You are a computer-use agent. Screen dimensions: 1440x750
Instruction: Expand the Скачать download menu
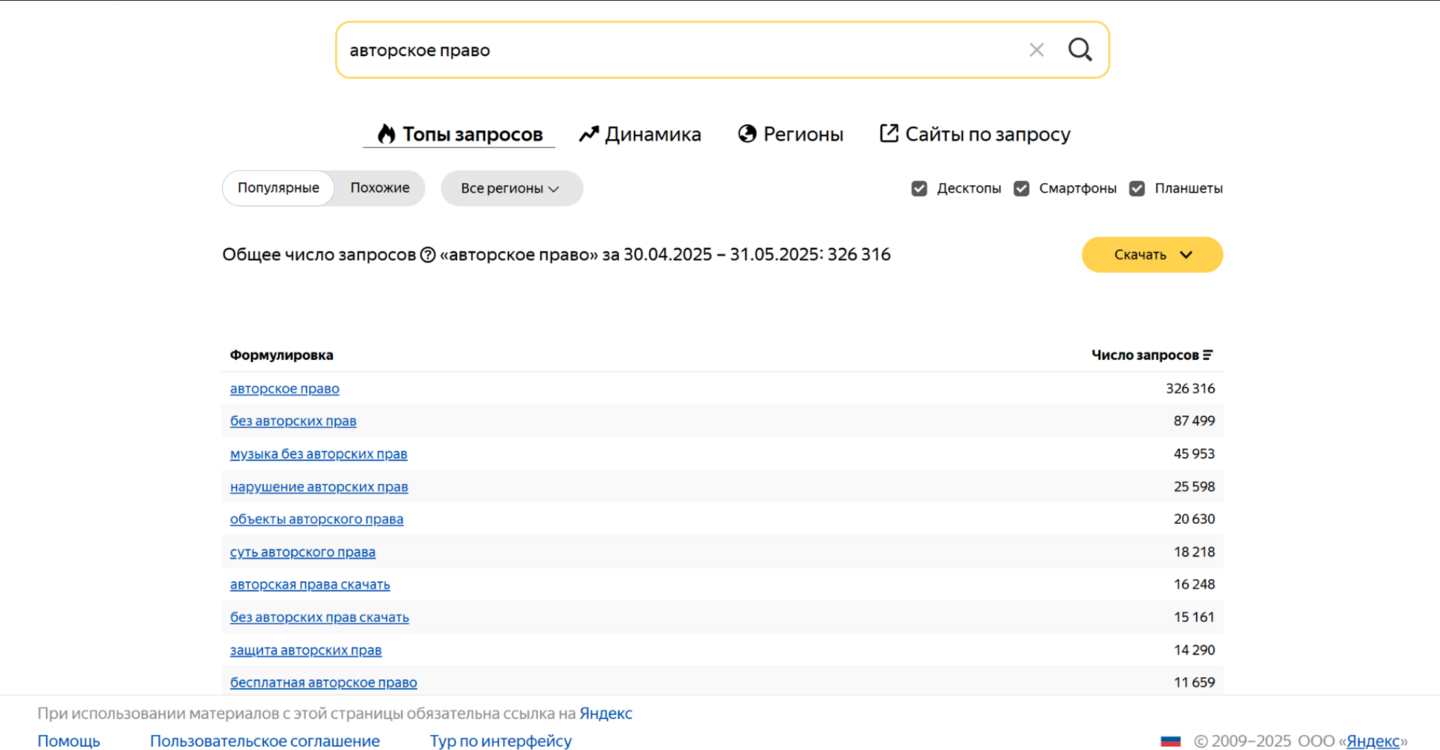1152,255
